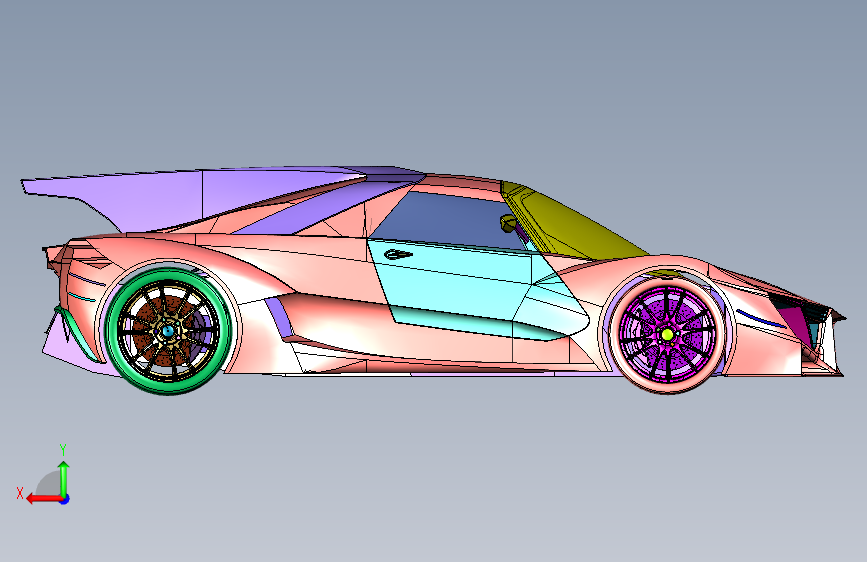Select the yellow center cap of the front wheel

coord(667,335)
